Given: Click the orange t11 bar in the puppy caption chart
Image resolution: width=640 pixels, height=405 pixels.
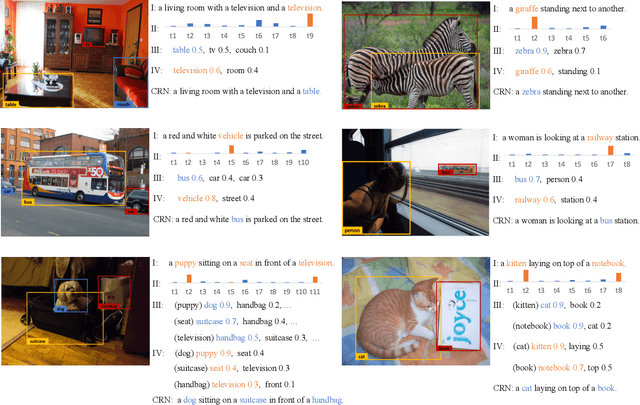Looking at the screenshot, I should (x=315, y=279).
